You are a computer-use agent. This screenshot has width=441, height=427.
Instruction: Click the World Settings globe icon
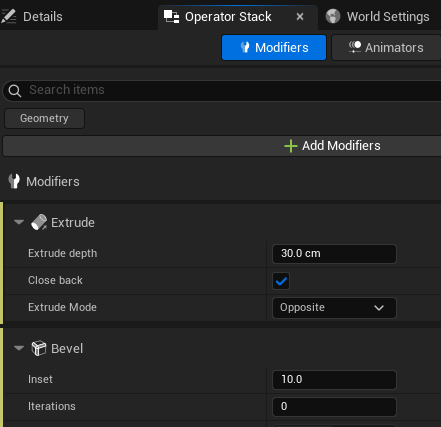tap(333, 16)
